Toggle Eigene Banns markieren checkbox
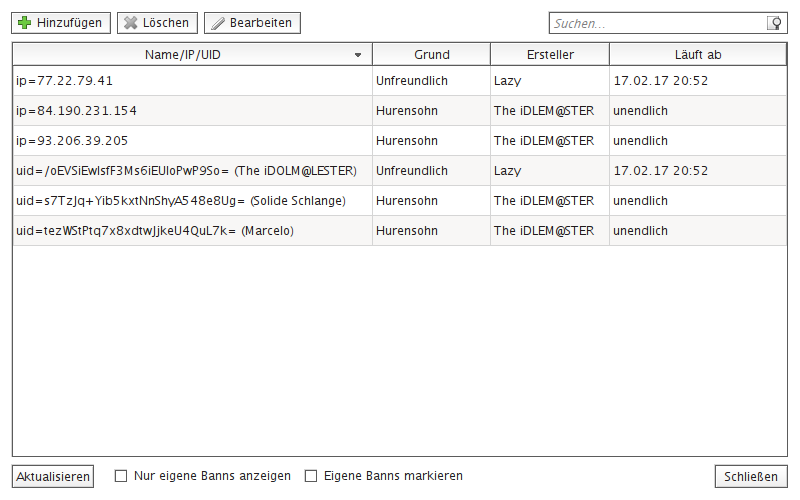This screenshot has width=800, height=500. pyautogui.click(x=311, y=476)
